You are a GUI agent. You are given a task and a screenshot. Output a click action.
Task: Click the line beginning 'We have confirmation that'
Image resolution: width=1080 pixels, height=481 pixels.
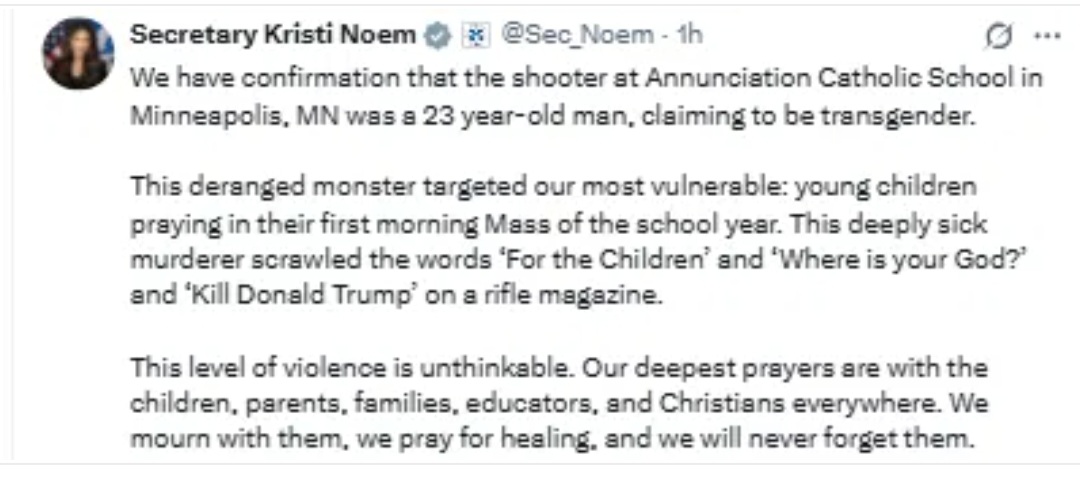click(x=585, y=78)
